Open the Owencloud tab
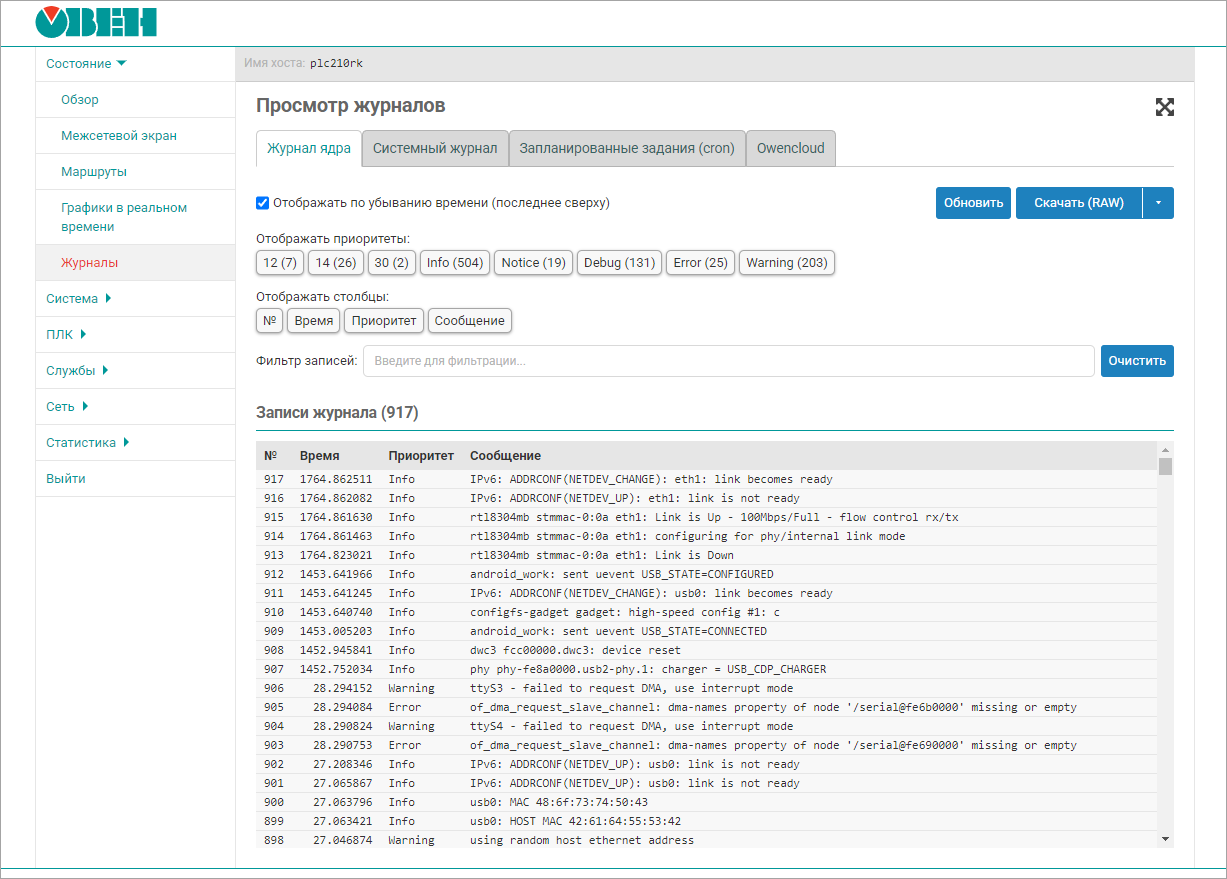Screen dimensions: 1227x879 tap(790, 148)
